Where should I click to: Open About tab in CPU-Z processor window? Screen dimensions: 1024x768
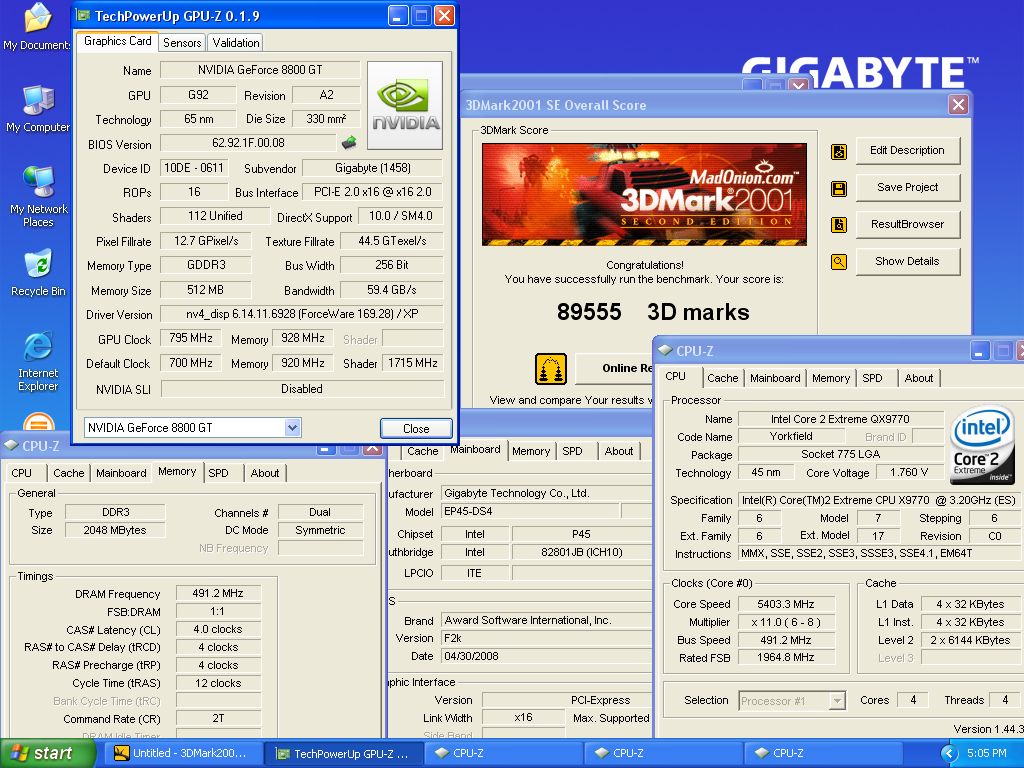point(918,377)
